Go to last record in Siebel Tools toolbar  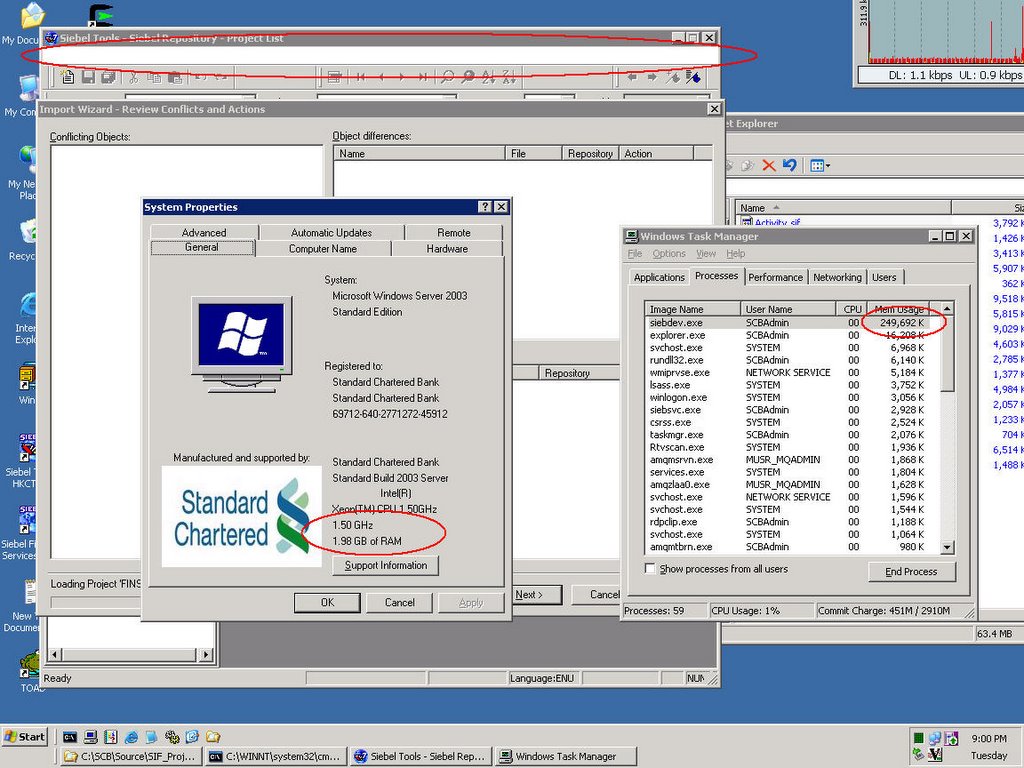(423, 77)
